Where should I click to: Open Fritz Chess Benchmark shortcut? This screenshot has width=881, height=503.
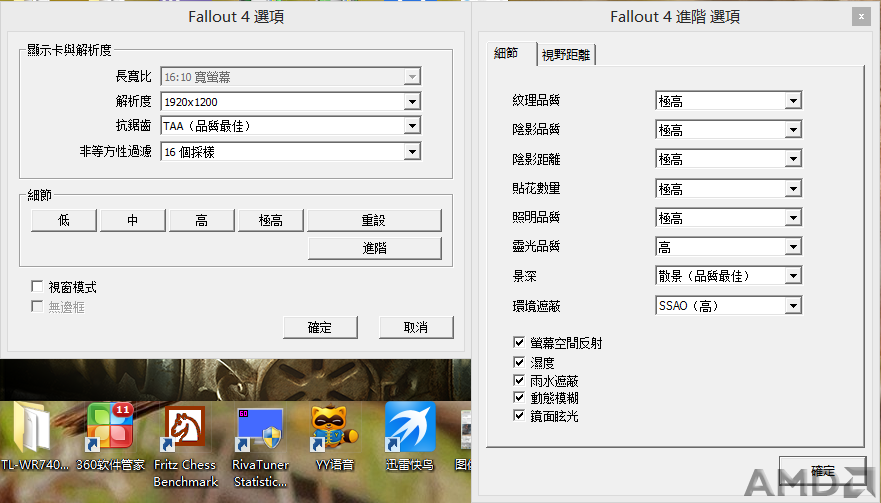pos(185,446)
